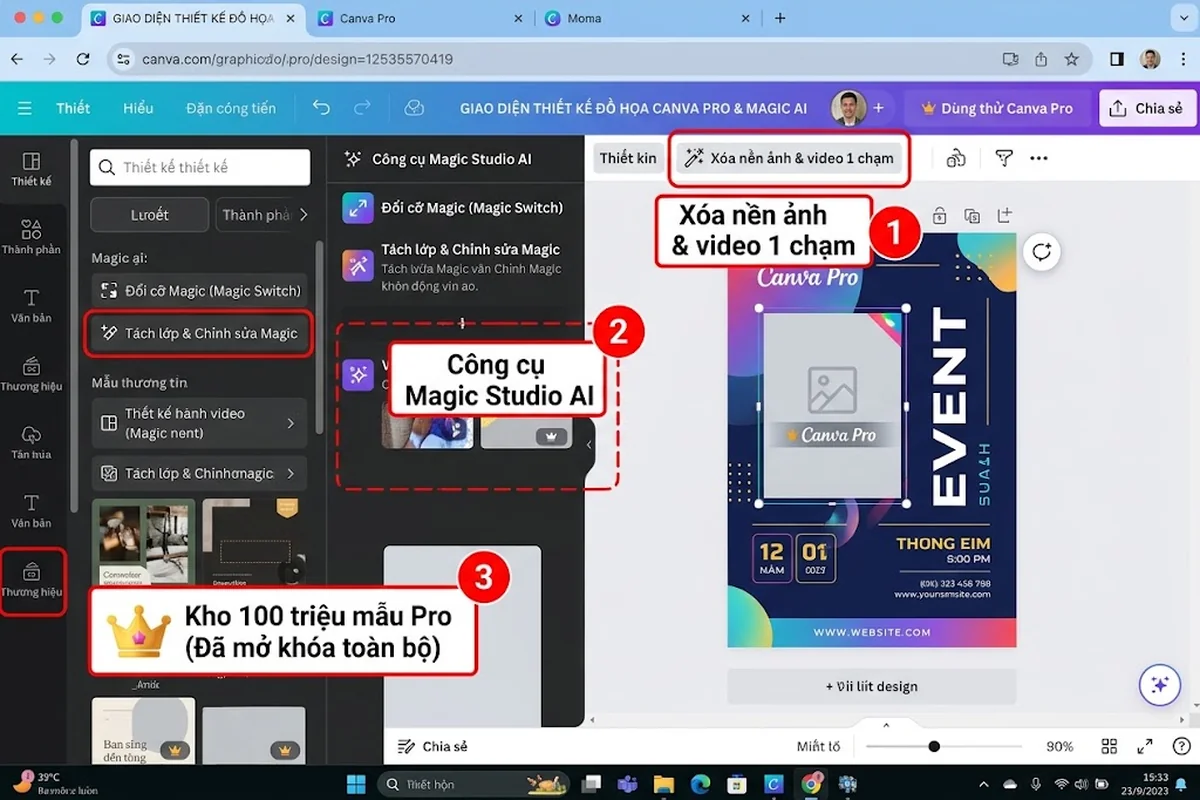This screenshot has height=800, width=1200.
Task: Click the Thiết kin toolbar button
Action: (629, 158)
